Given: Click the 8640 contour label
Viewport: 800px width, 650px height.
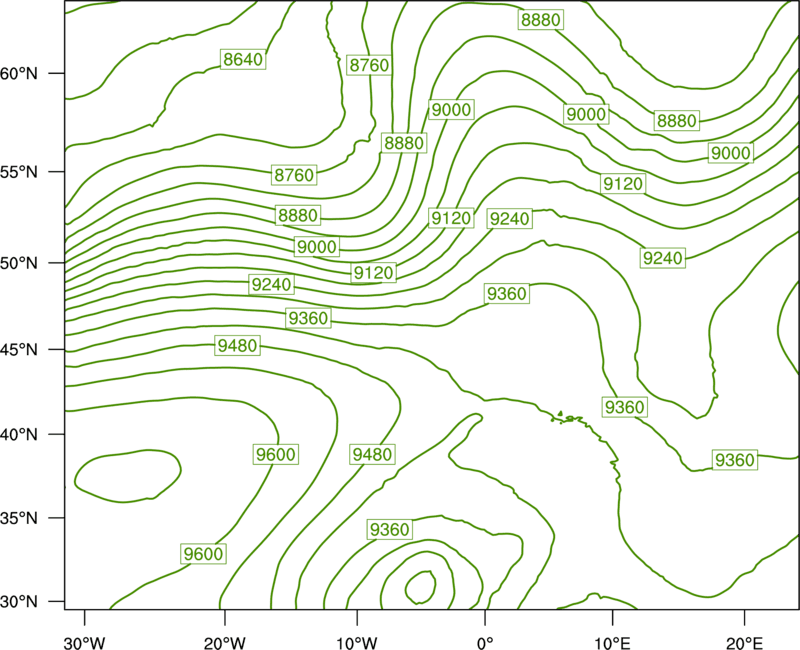Looking at the screenshot, I should (x=243, y=59).
